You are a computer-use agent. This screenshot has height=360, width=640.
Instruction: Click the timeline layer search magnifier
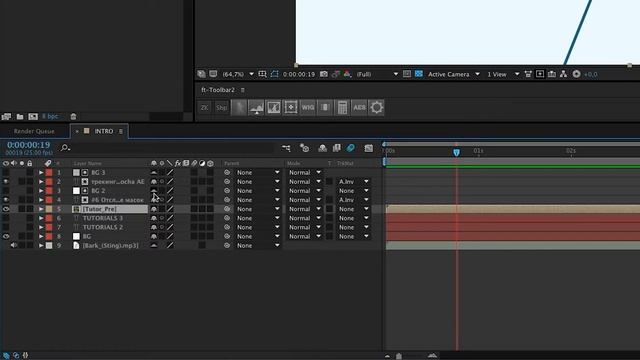pyautogui.click(x=65, y=148)
